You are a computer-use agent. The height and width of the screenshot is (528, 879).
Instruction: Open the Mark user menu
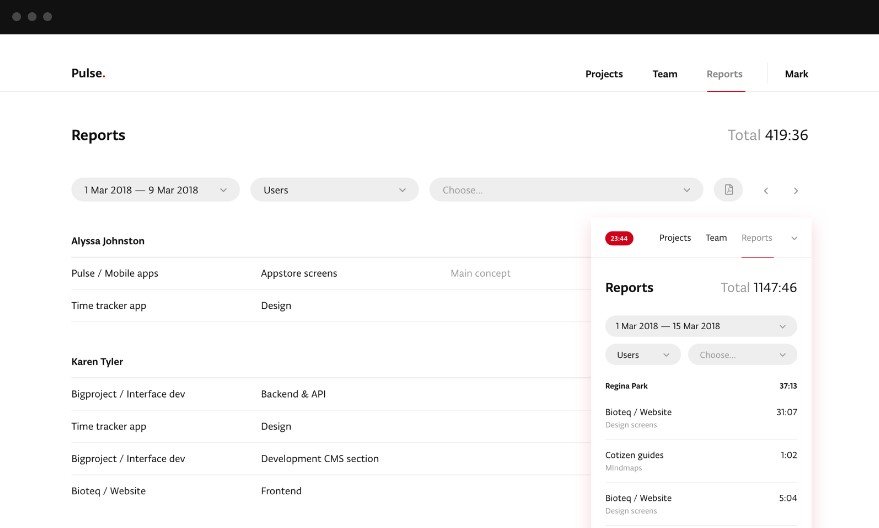[x=796, y=74]
